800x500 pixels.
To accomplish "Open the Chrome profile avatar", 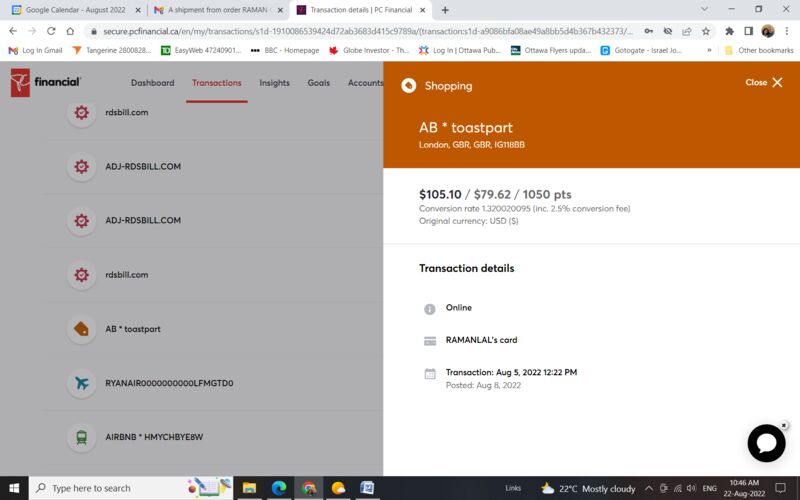I will click(x=768, y=31).
